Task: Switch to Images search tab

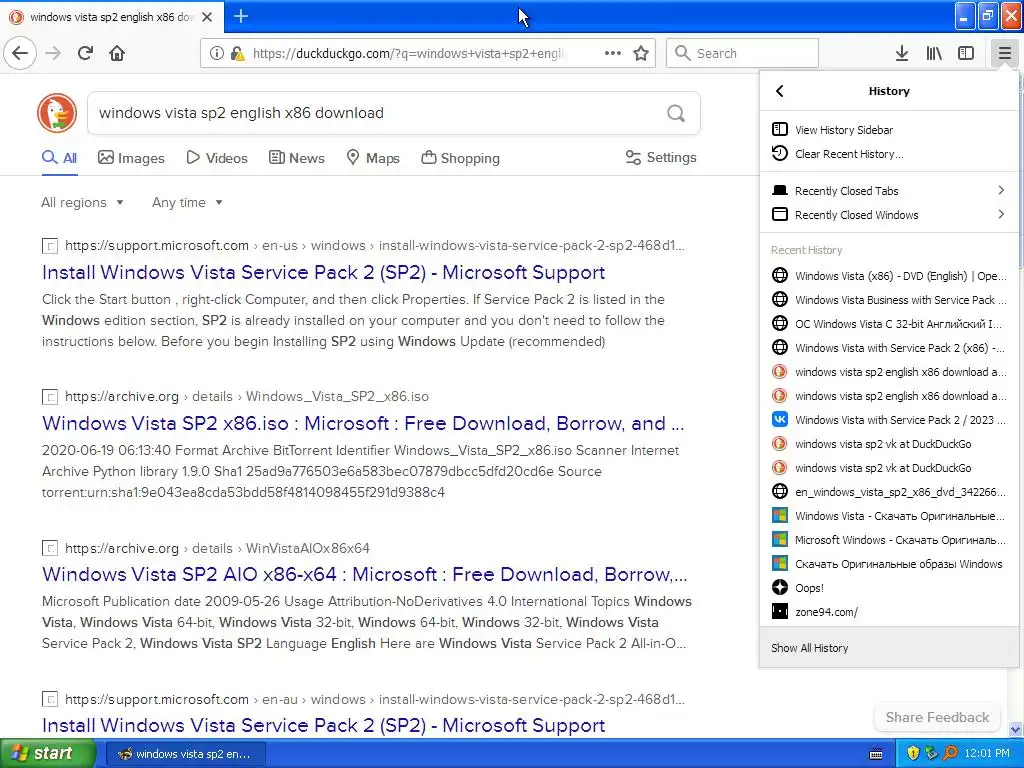Action: pos(131,158)
